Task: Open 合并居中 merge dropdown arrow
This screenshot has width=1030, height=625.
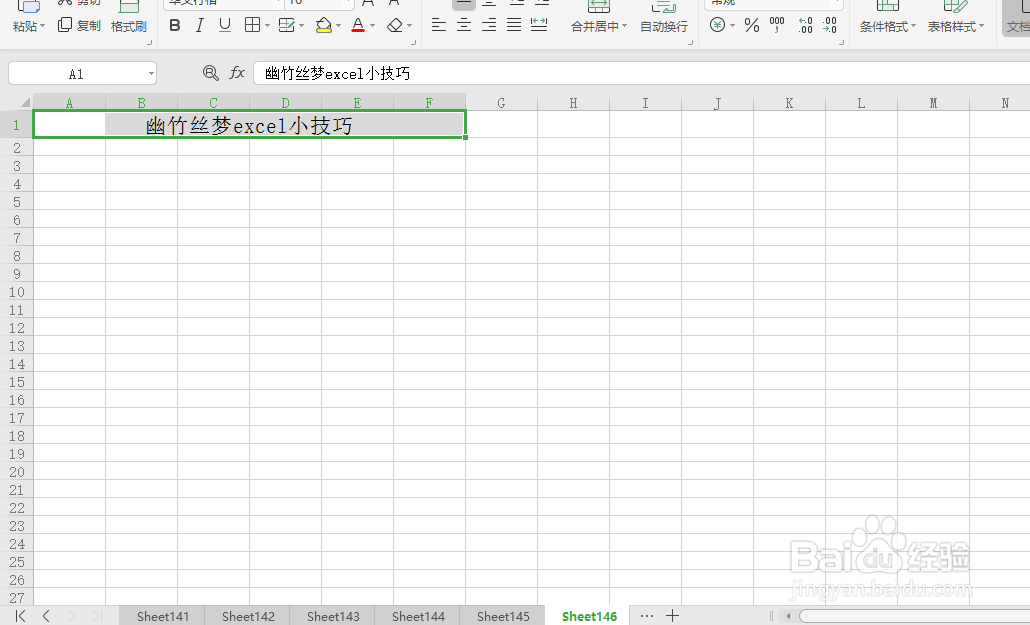Action: pyautogui.click(x=624, y=26)
